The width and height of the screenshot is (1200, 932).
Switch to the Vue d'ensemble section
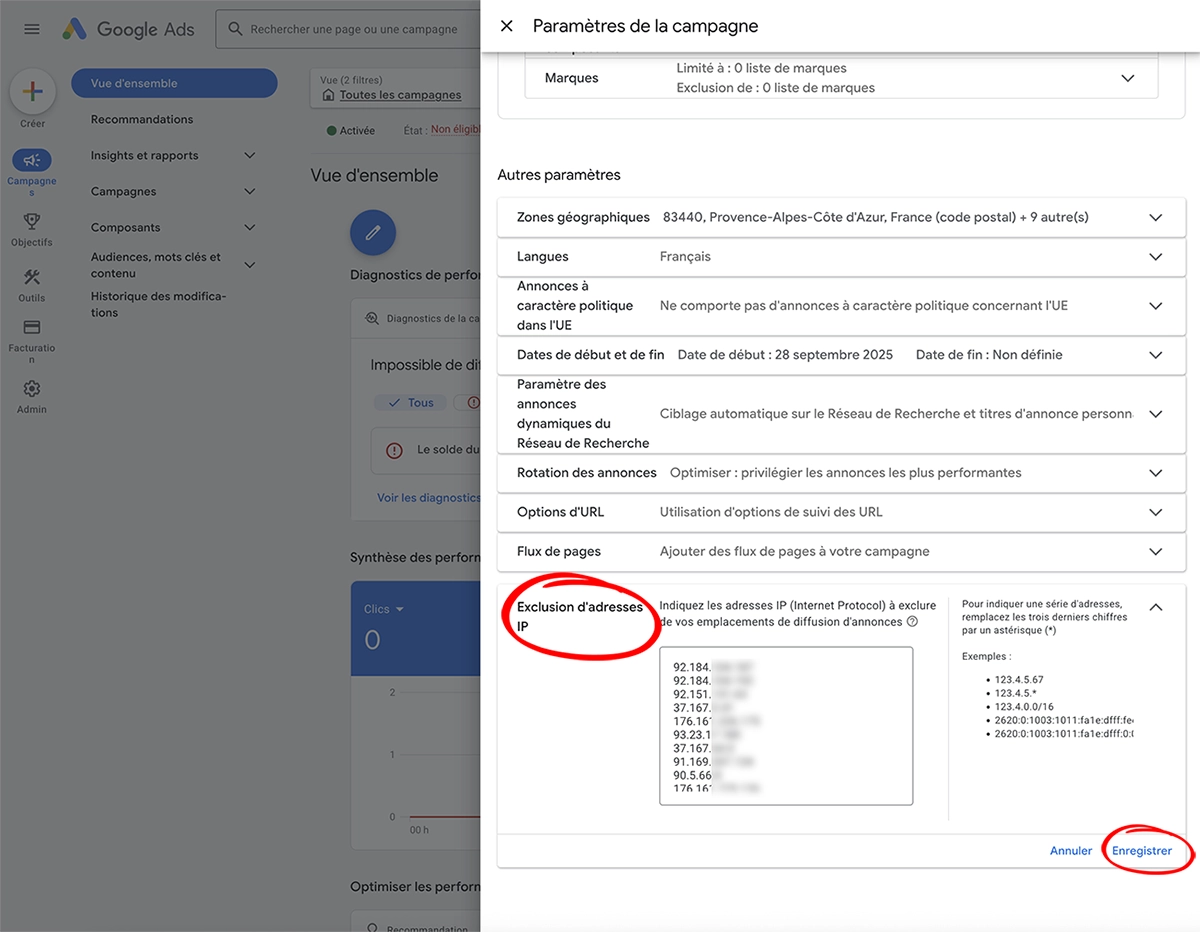(174, 83)
